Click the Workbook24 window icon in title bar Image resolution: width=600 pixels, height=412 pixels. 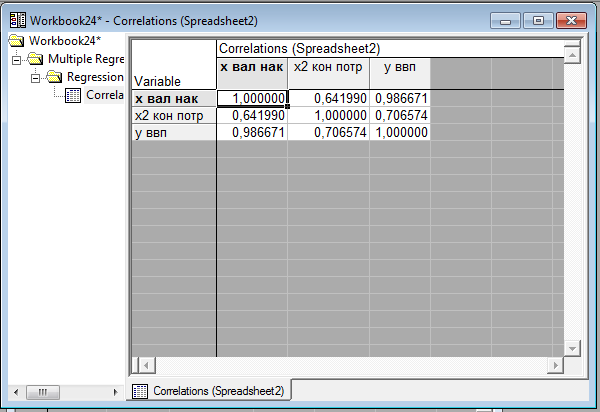(18, 20)
